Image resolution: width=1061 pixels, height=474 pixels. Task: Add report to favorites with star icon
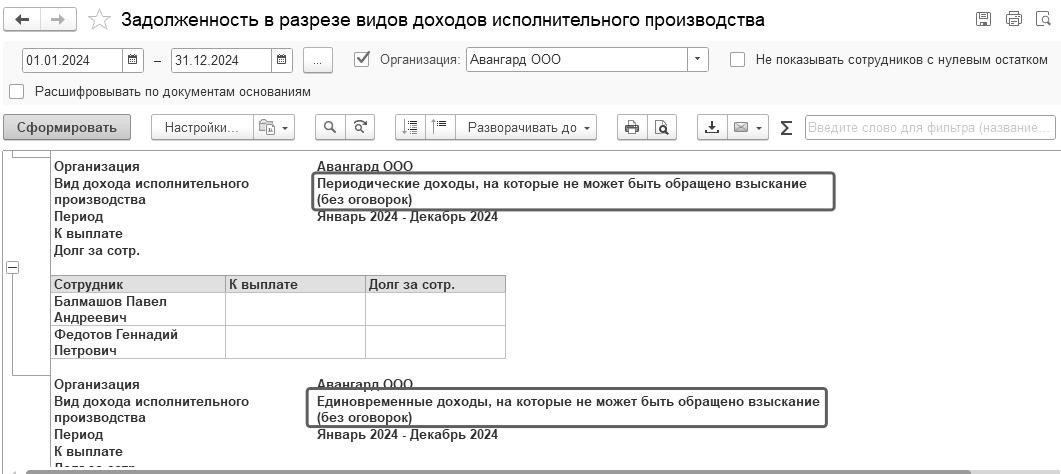pyautogui.click(x=99, y=20)
